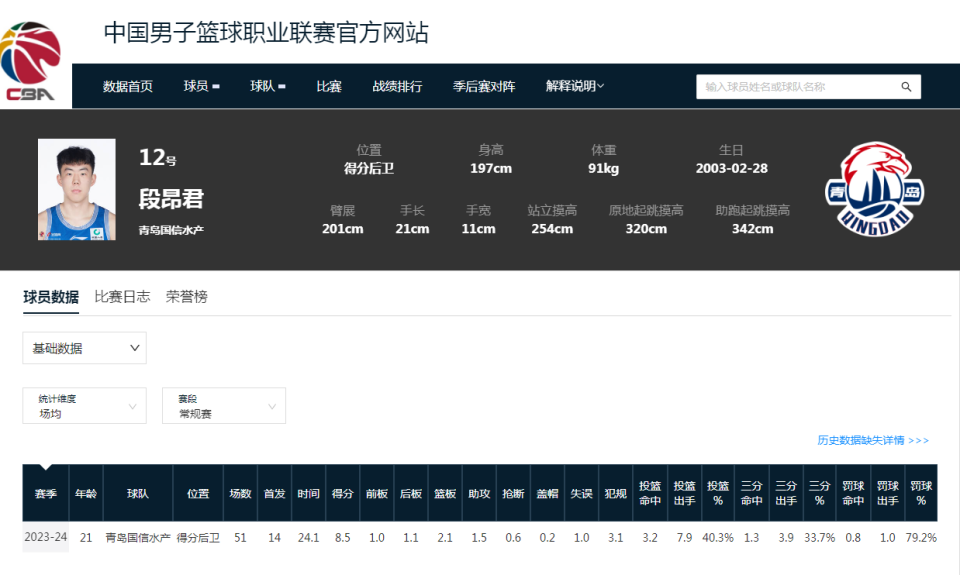Sort table by 时间 column

pos(309,494)
